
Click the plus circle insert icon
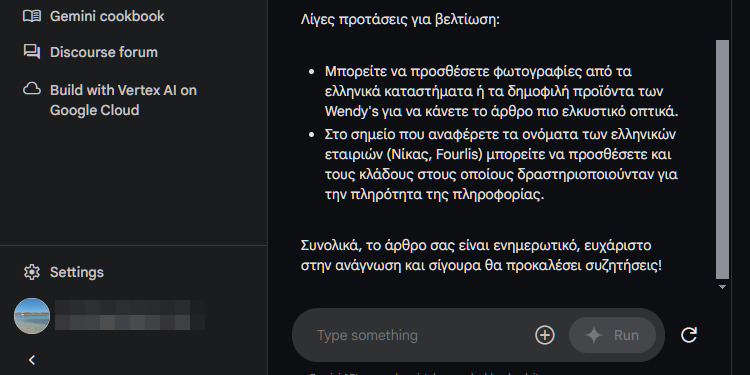tap(545, 335)
